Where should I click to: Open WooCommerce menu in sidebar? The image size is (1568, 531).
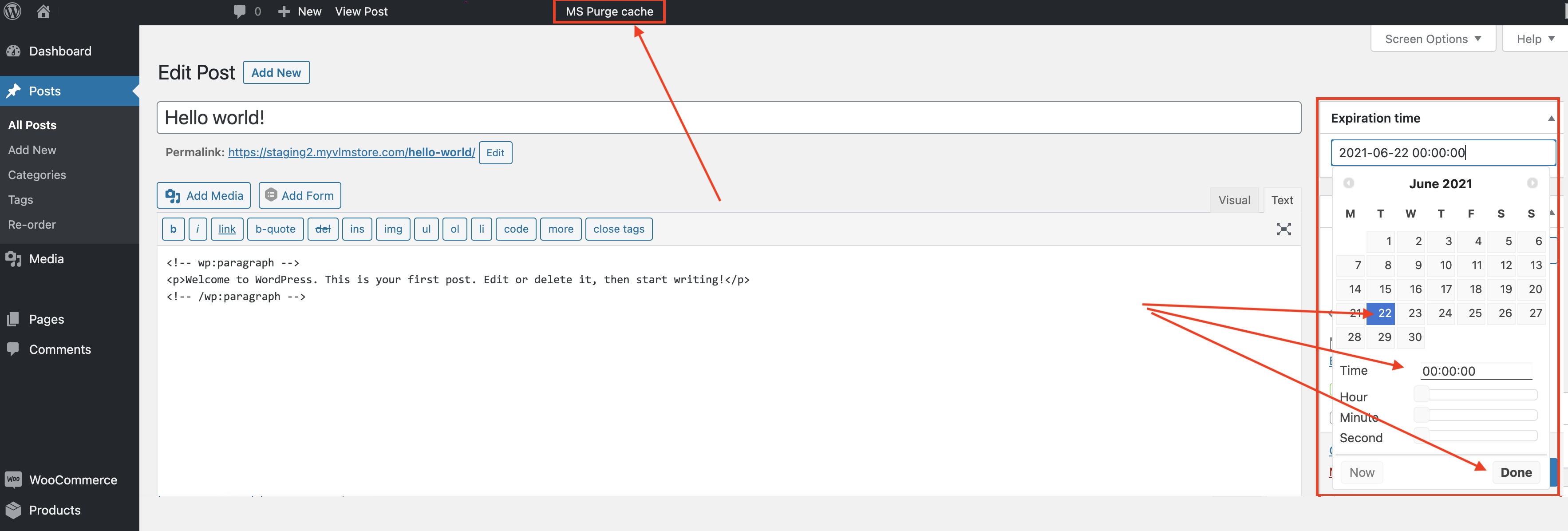(x=72, y=480)
